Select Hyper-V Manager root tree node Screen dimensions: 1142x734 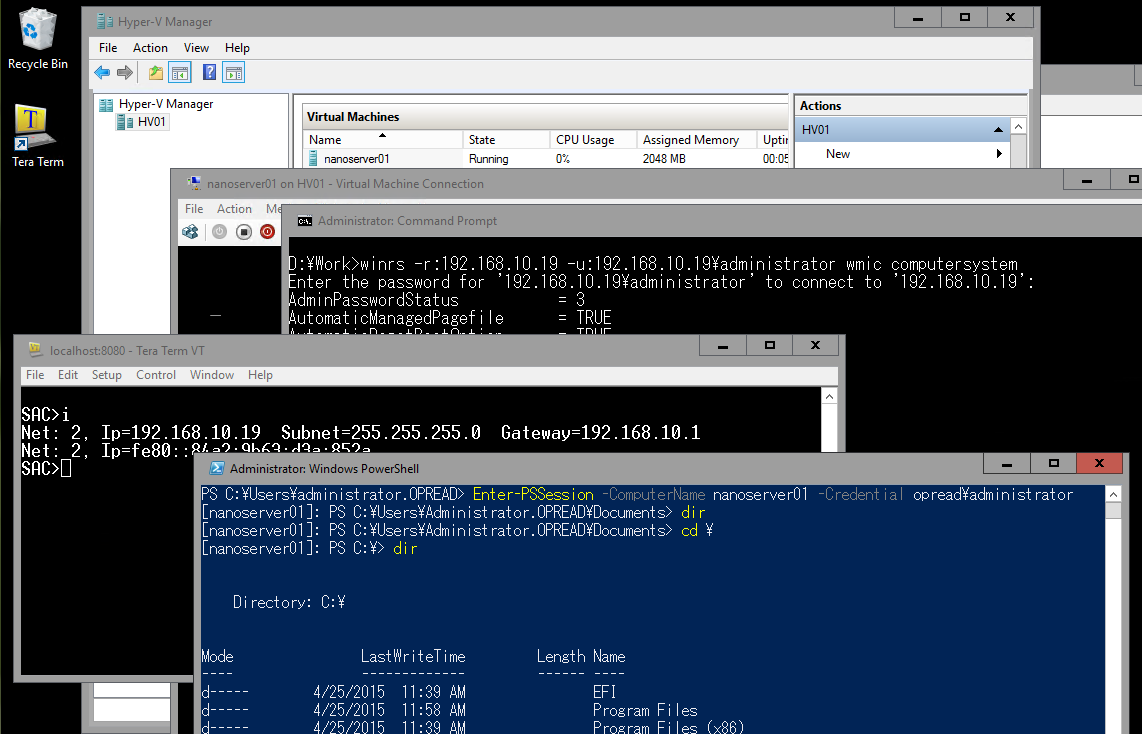point(166,104)
